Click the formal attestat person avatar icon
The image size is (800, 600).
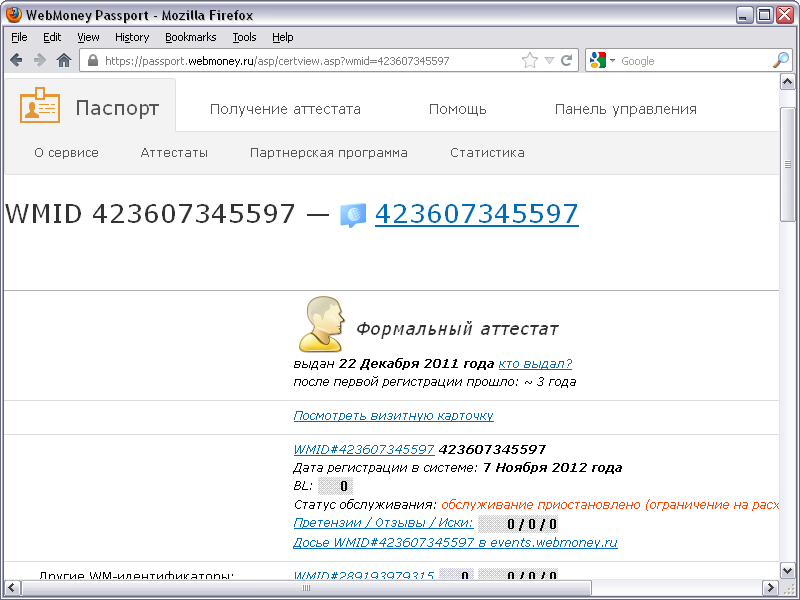[x=321, y=324]
